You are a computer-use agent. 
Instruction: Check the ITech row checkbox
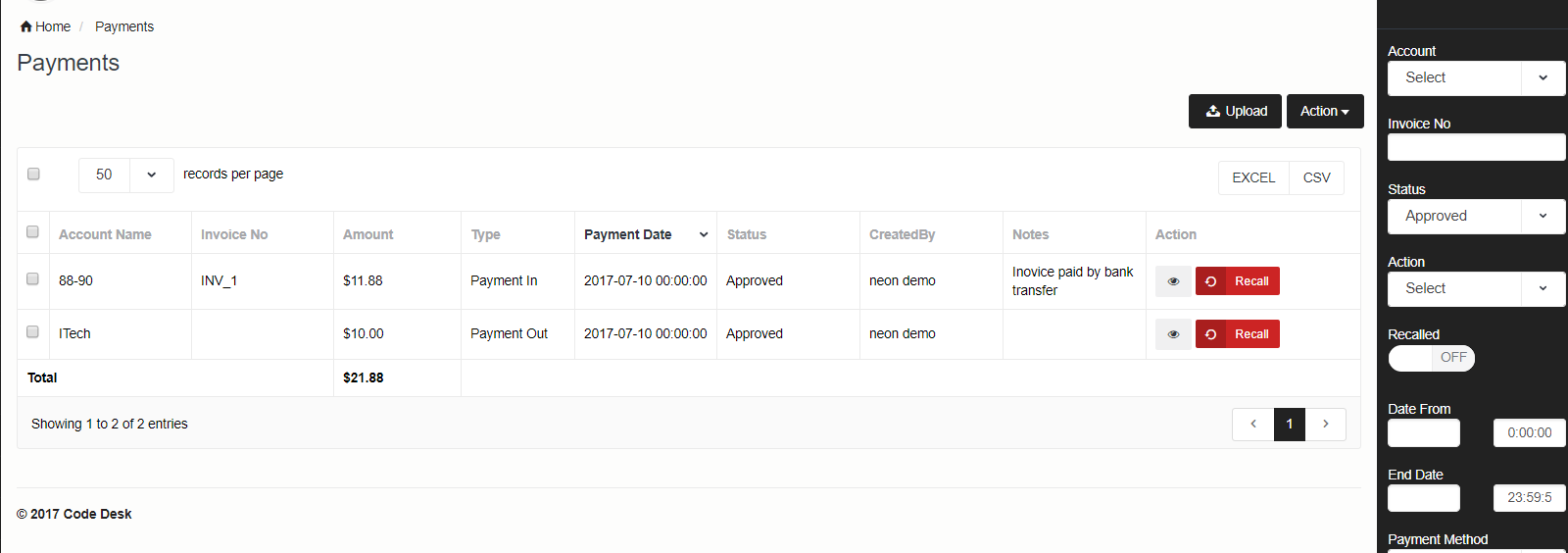(32, 332)
